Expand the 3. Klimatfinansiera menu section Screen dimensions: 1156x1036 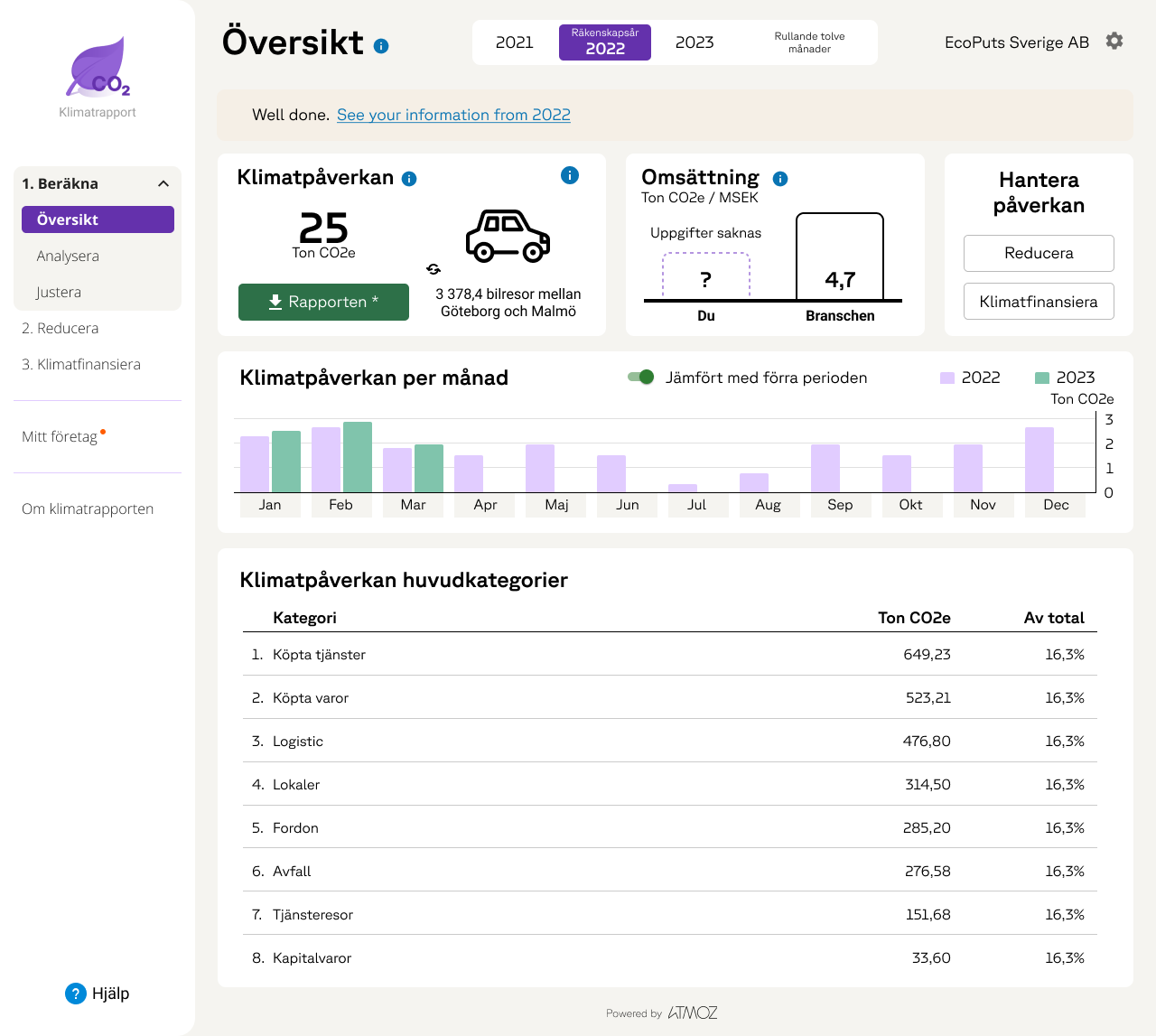tap(81, 364)
